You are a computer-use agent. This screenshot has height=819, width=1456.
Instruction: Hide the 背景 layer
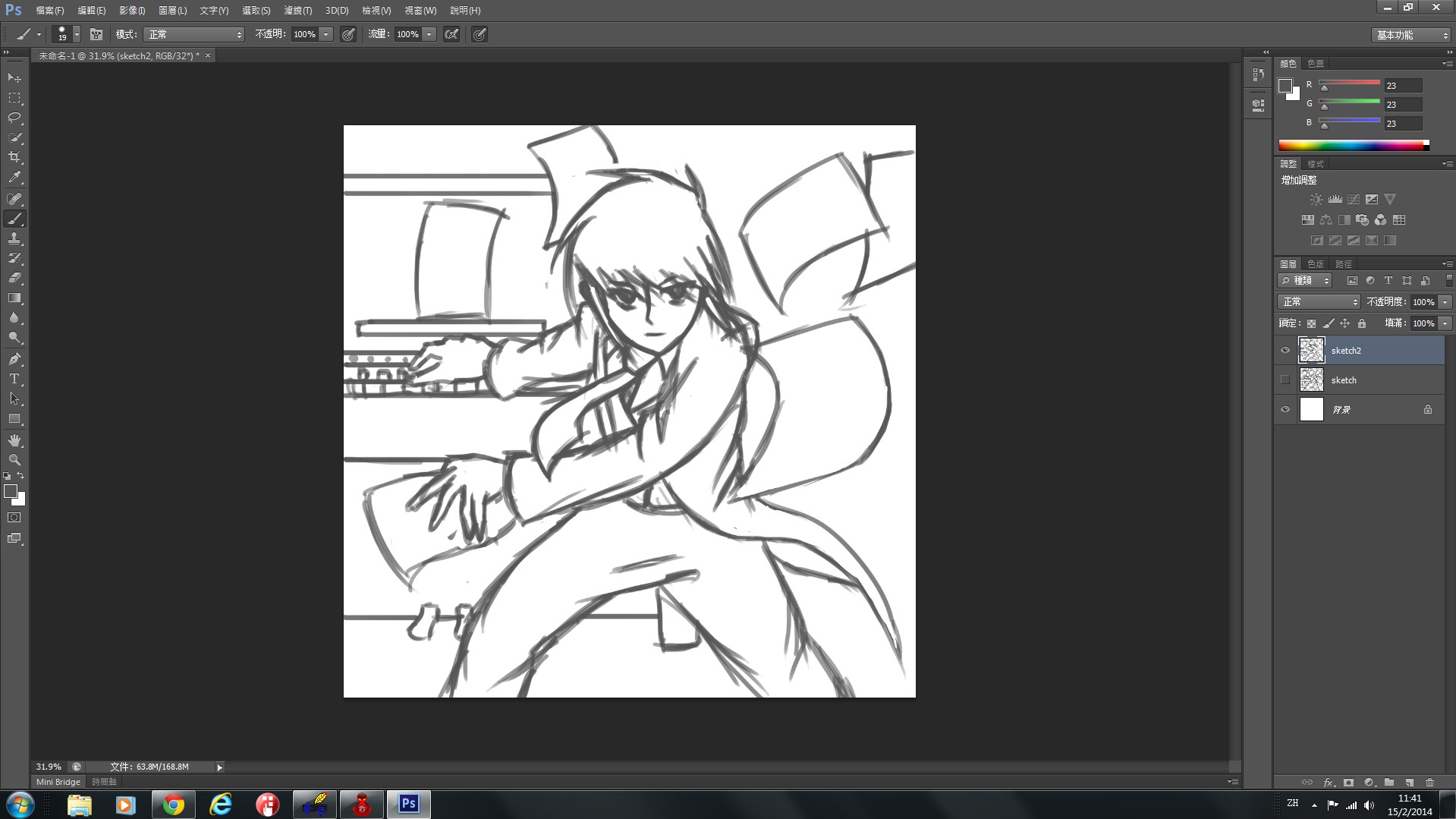[1285, 410]
